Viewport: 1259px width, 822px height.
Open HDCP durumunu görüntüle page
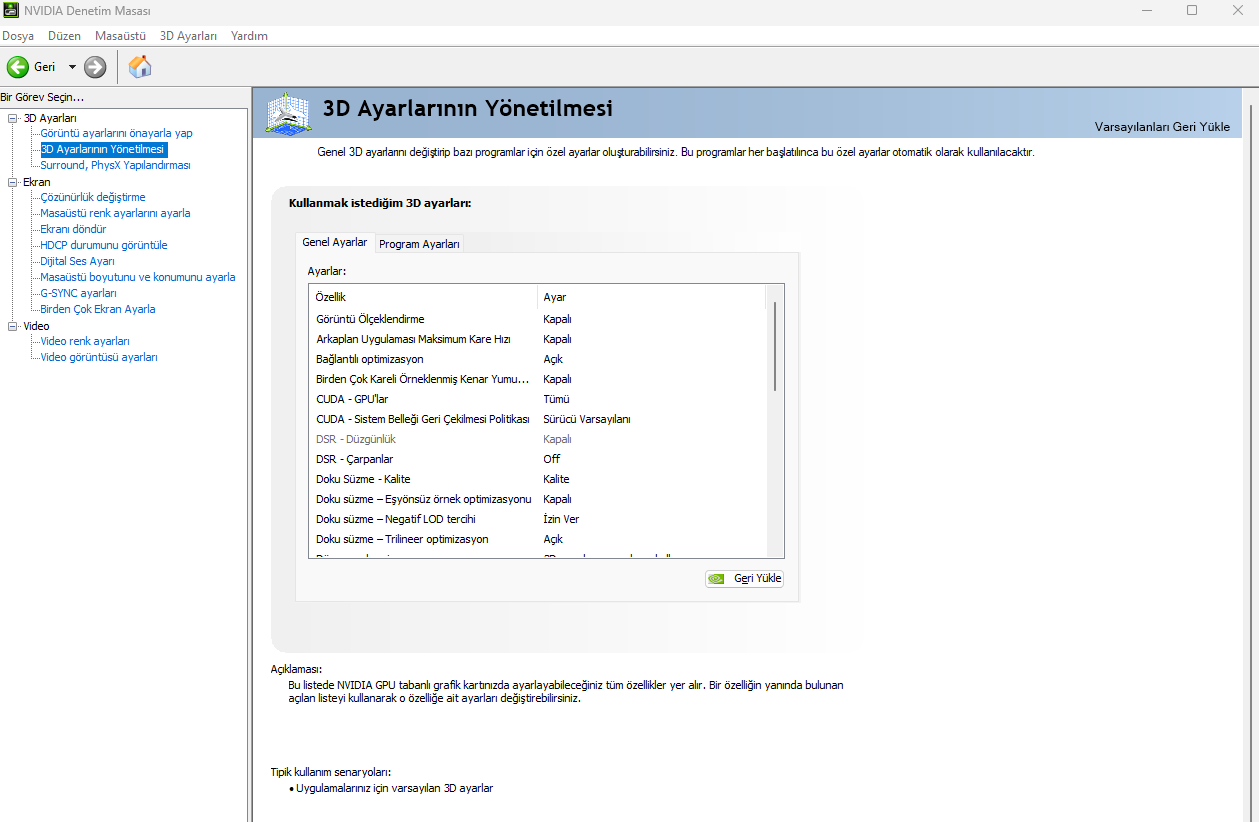click(x=104, y=245)
